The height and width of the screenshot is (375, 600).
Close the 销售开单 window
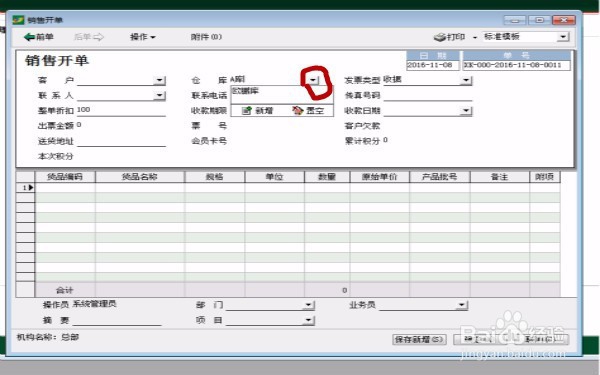pyautogui.click(x=564, y=20)
